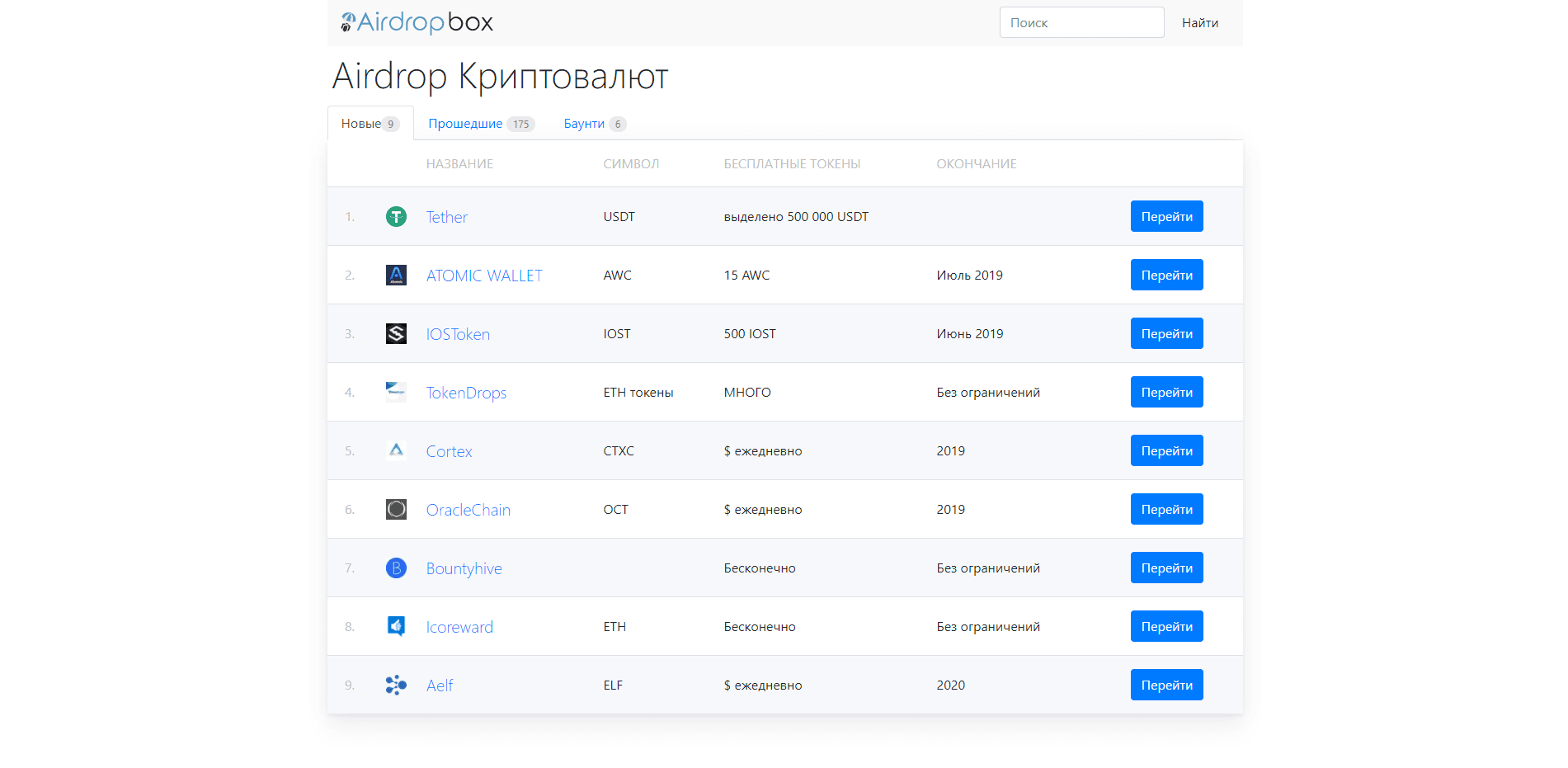
Task: Open the Tether airdrop link
Action: coord(445,216)
